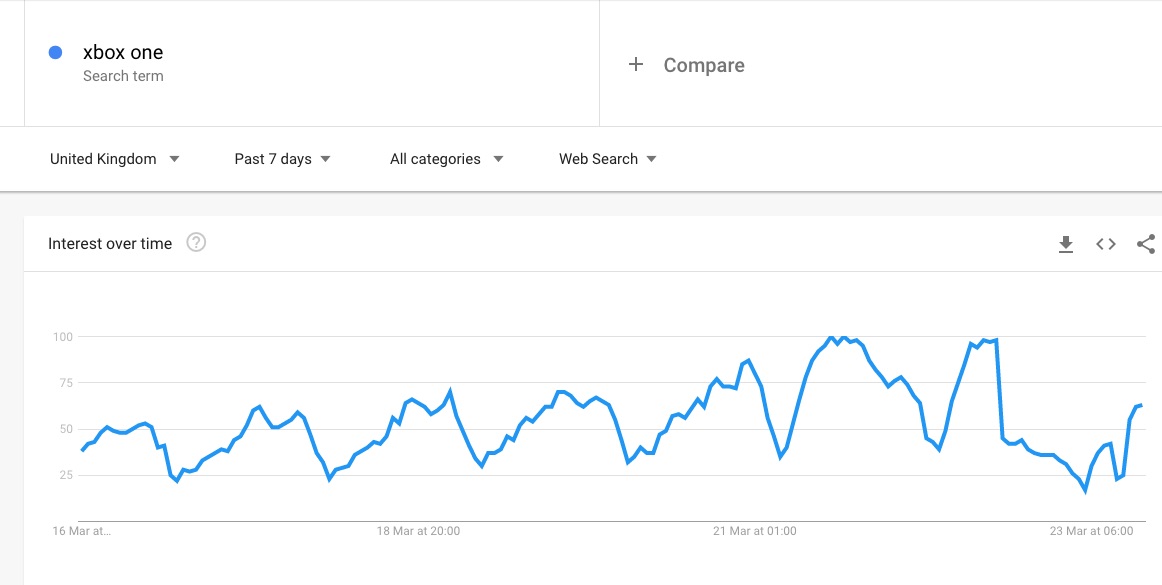Click the 21 Mar at 01:00 axis label
This screenshot has width=1162, height=585.
pyautogui.click(x=755, y=531)
